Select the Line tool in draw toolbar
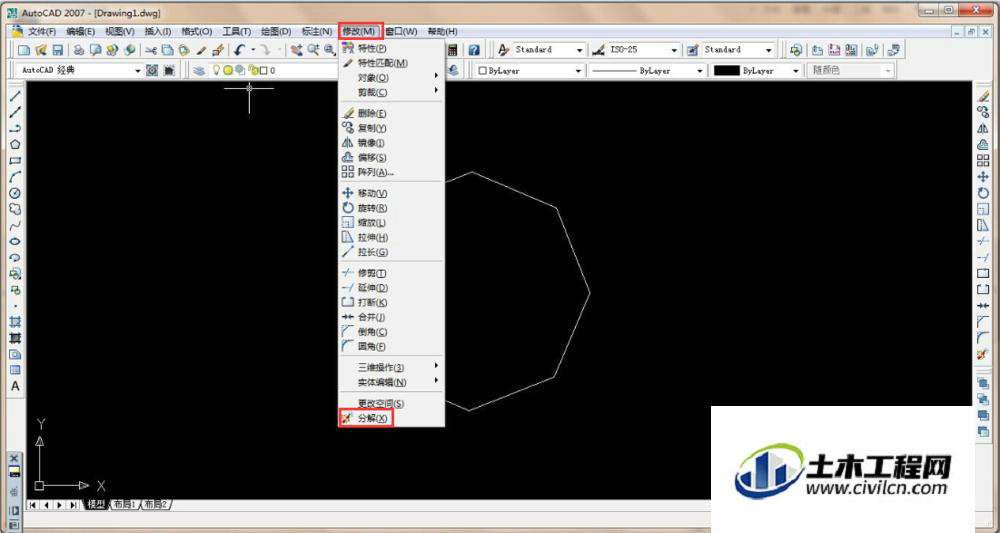This screenshot has width=1000, height=533. (x=15, y=96)
